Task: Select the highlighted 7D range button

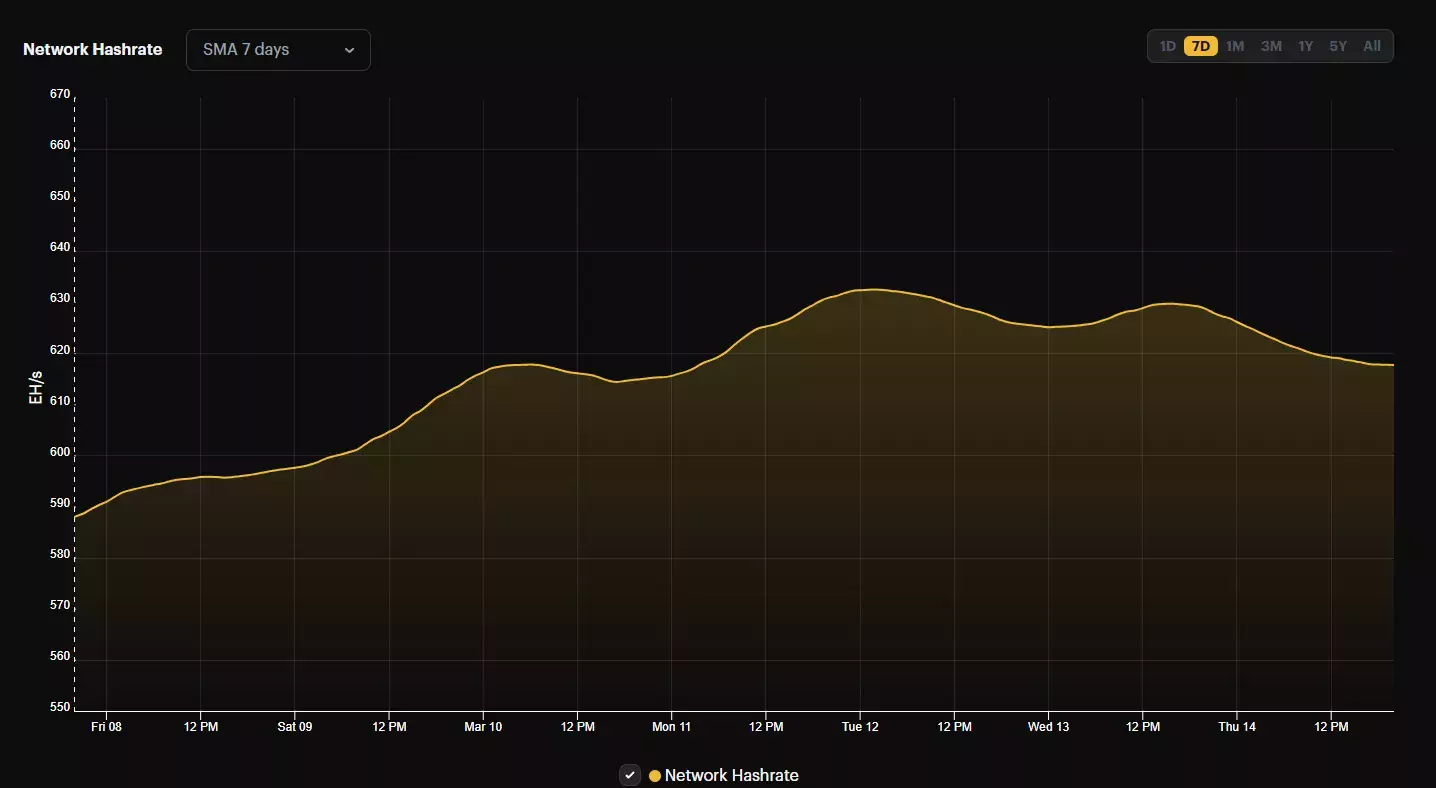Action: pyautogui.click(x=1200, y=46)
